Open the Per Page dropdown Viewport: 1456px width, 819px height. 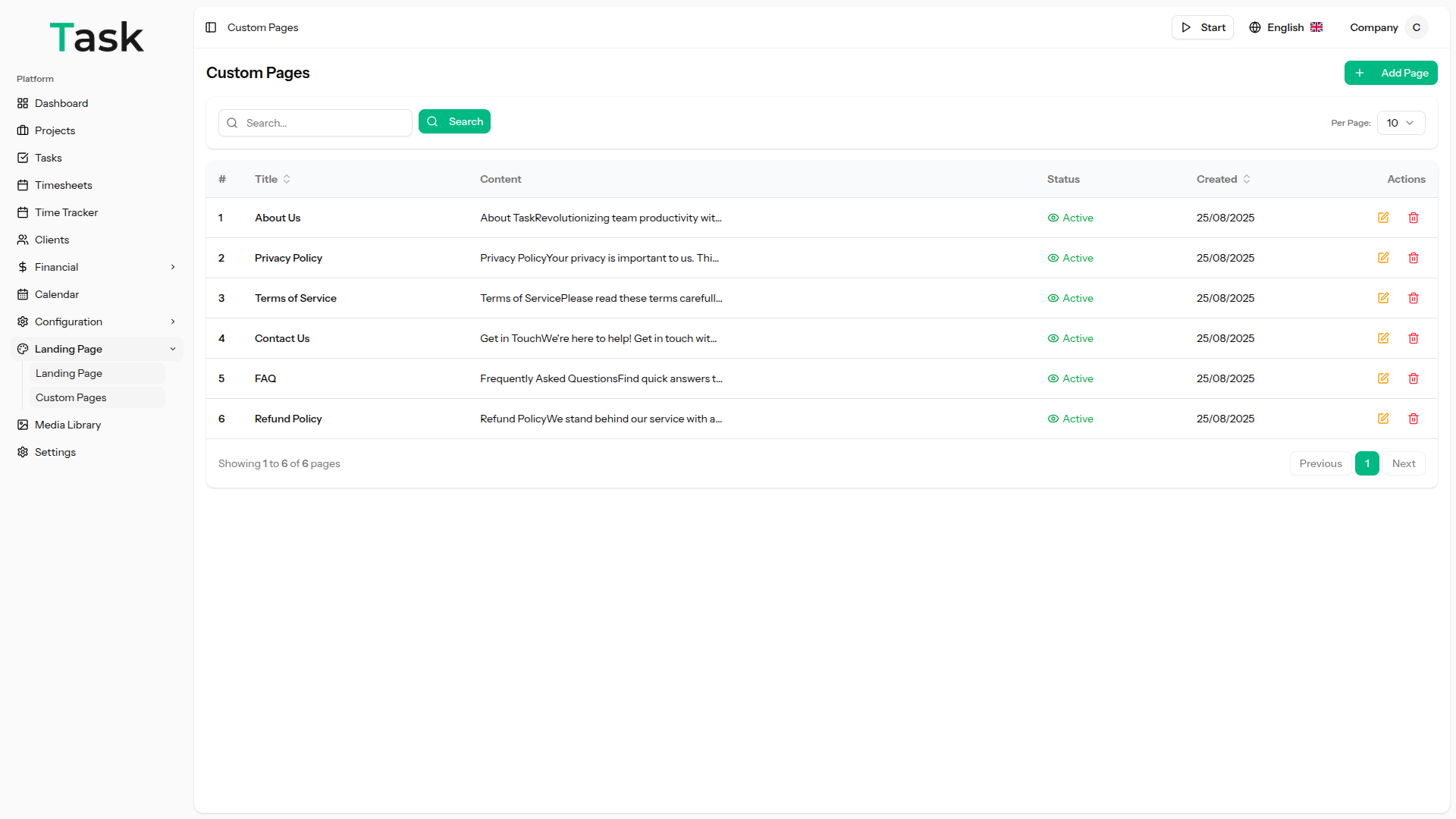click(1401, 123)
